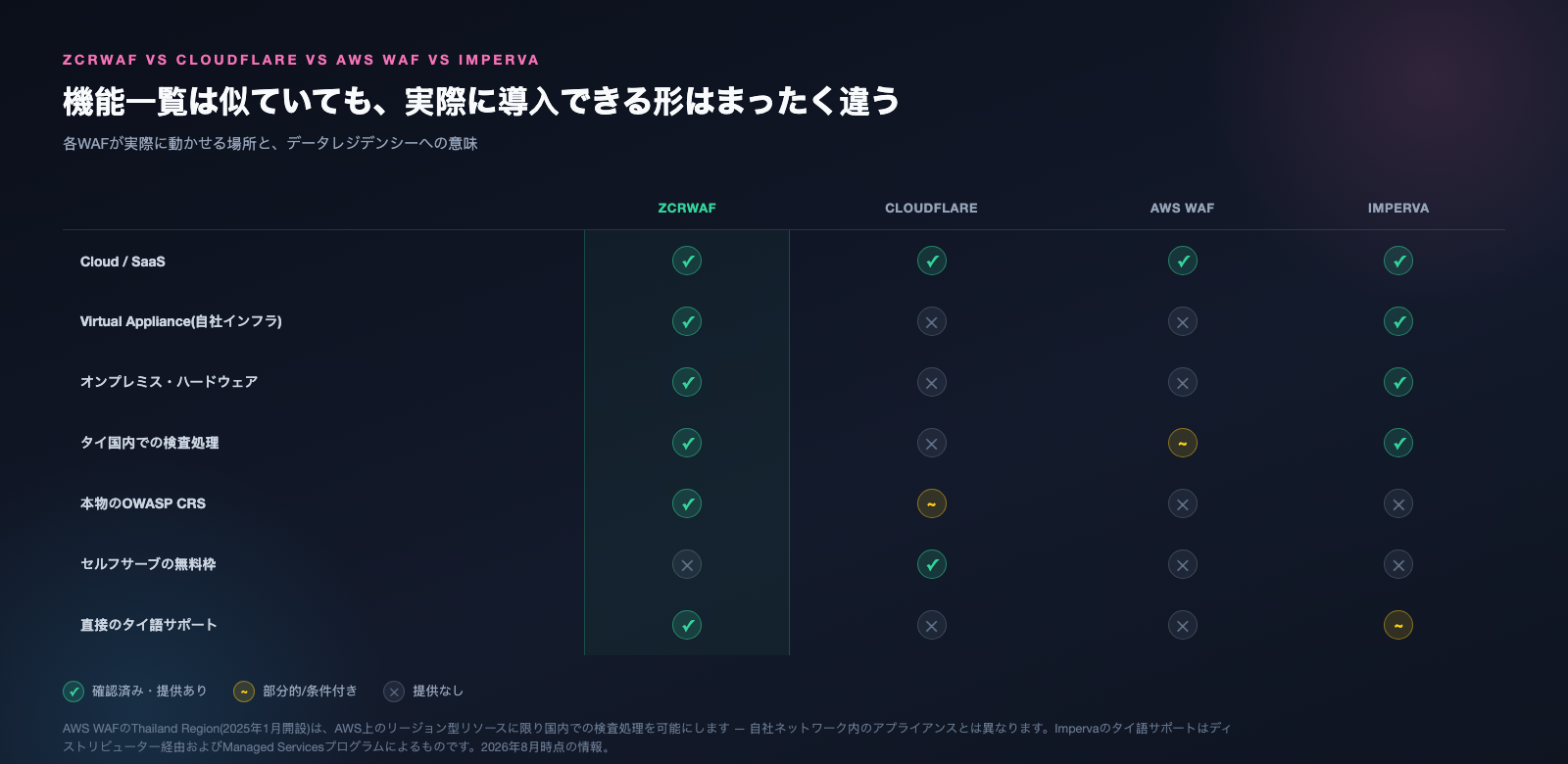
Task: Click the 部分的/条件付き legend text
Action: 310,692
